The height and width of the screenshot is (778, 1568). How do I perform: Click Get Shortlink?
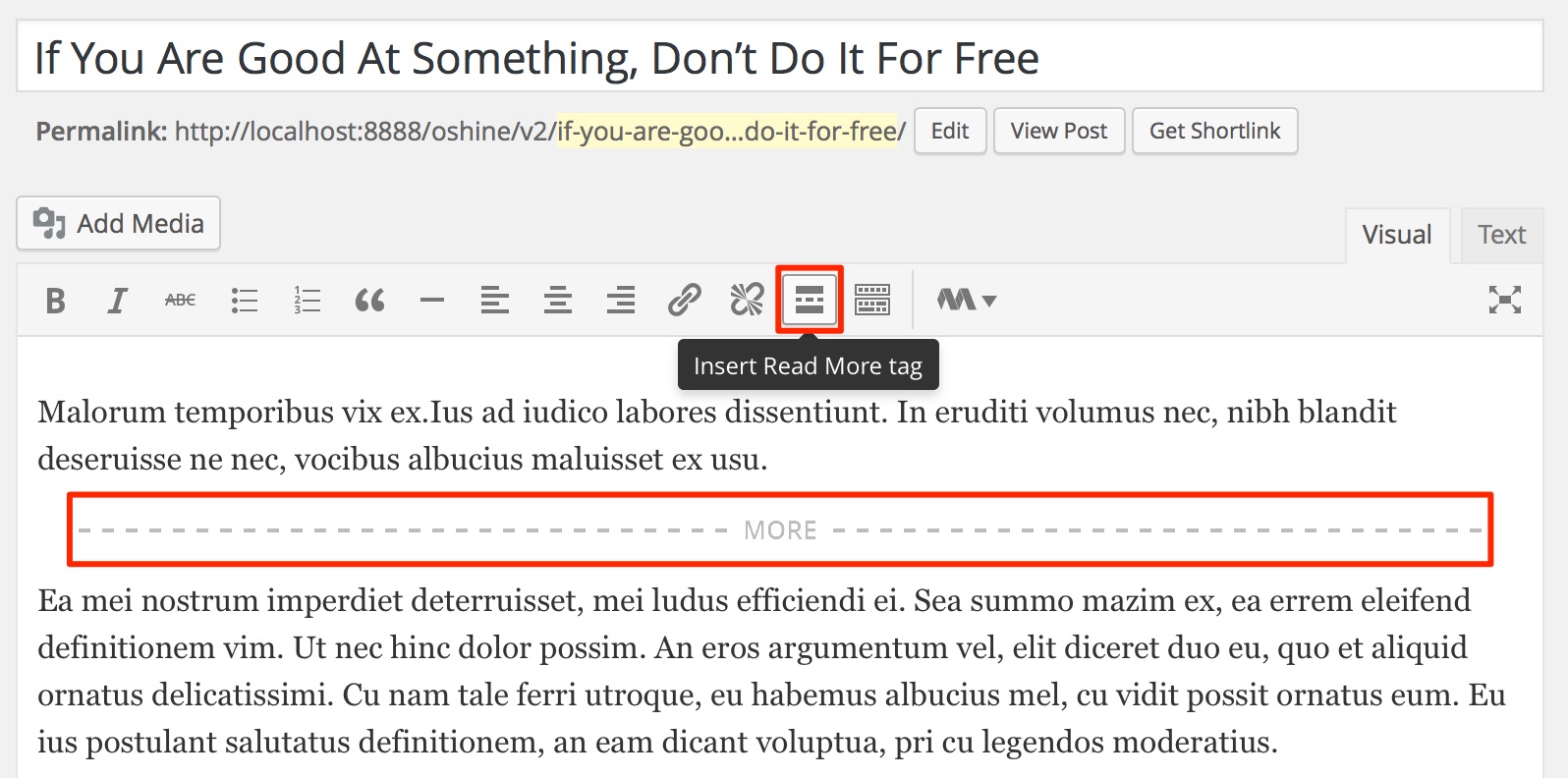[x=1215, y=131]
